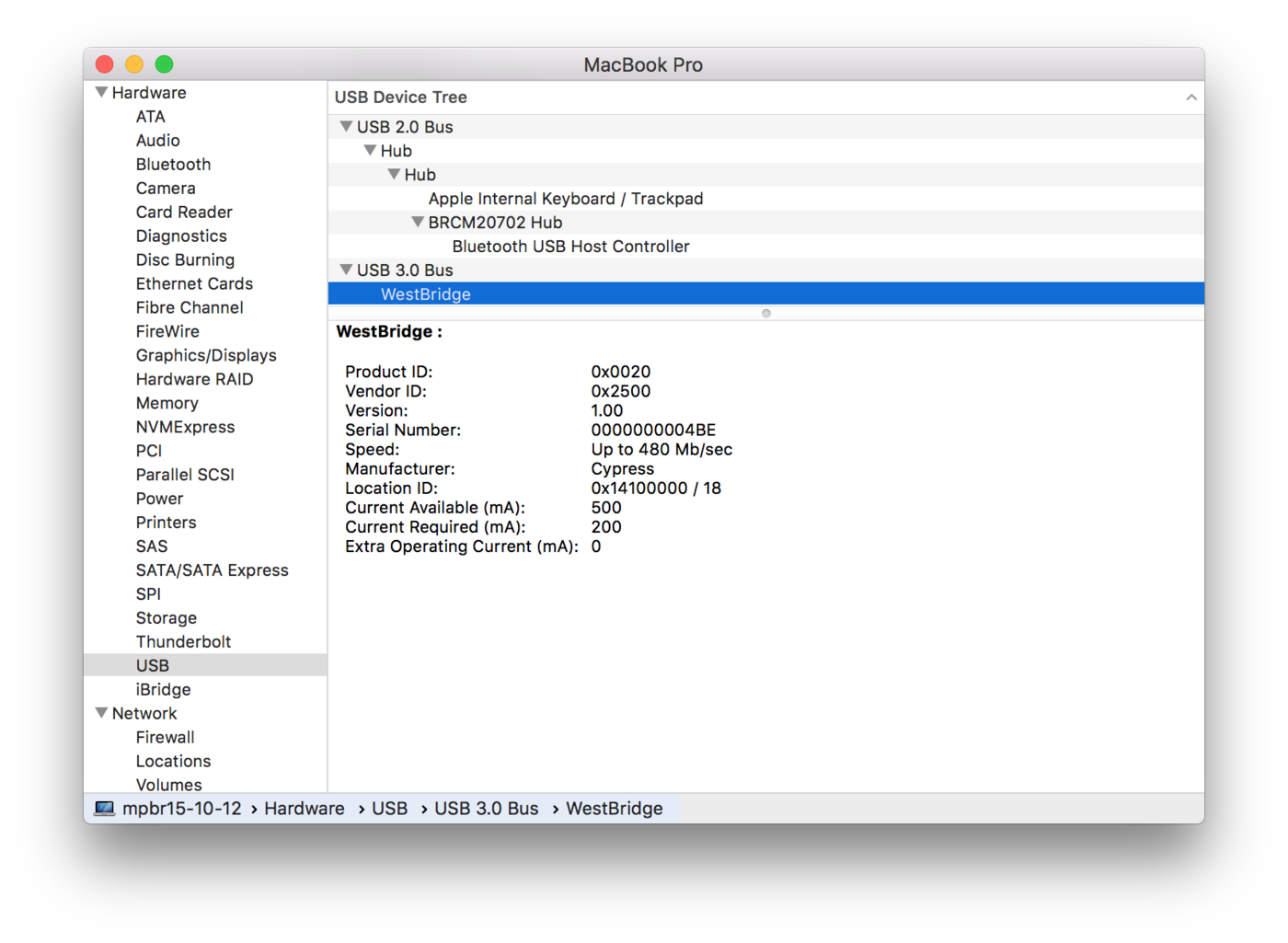Collapse the Hardware section in the sidebar

(100, 92)
